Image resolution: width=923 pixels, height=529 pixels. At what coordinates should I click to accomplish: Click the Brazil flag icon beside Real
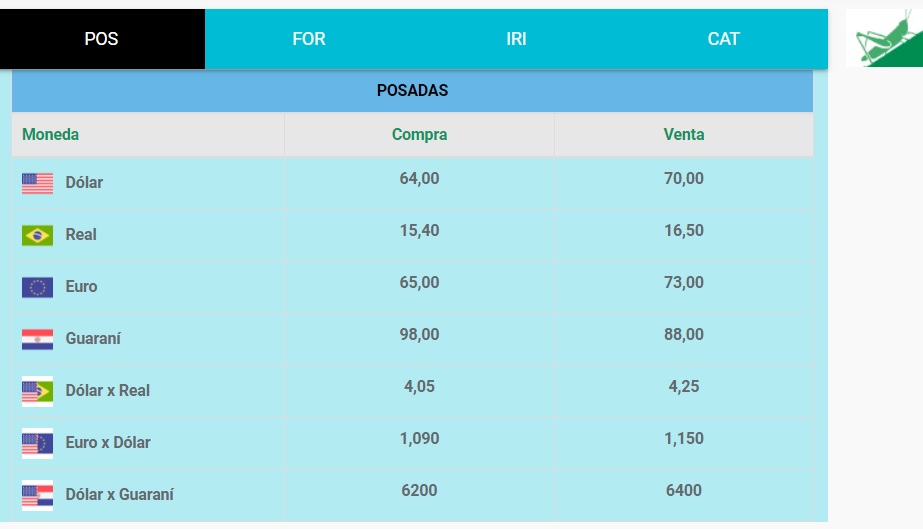37,235
